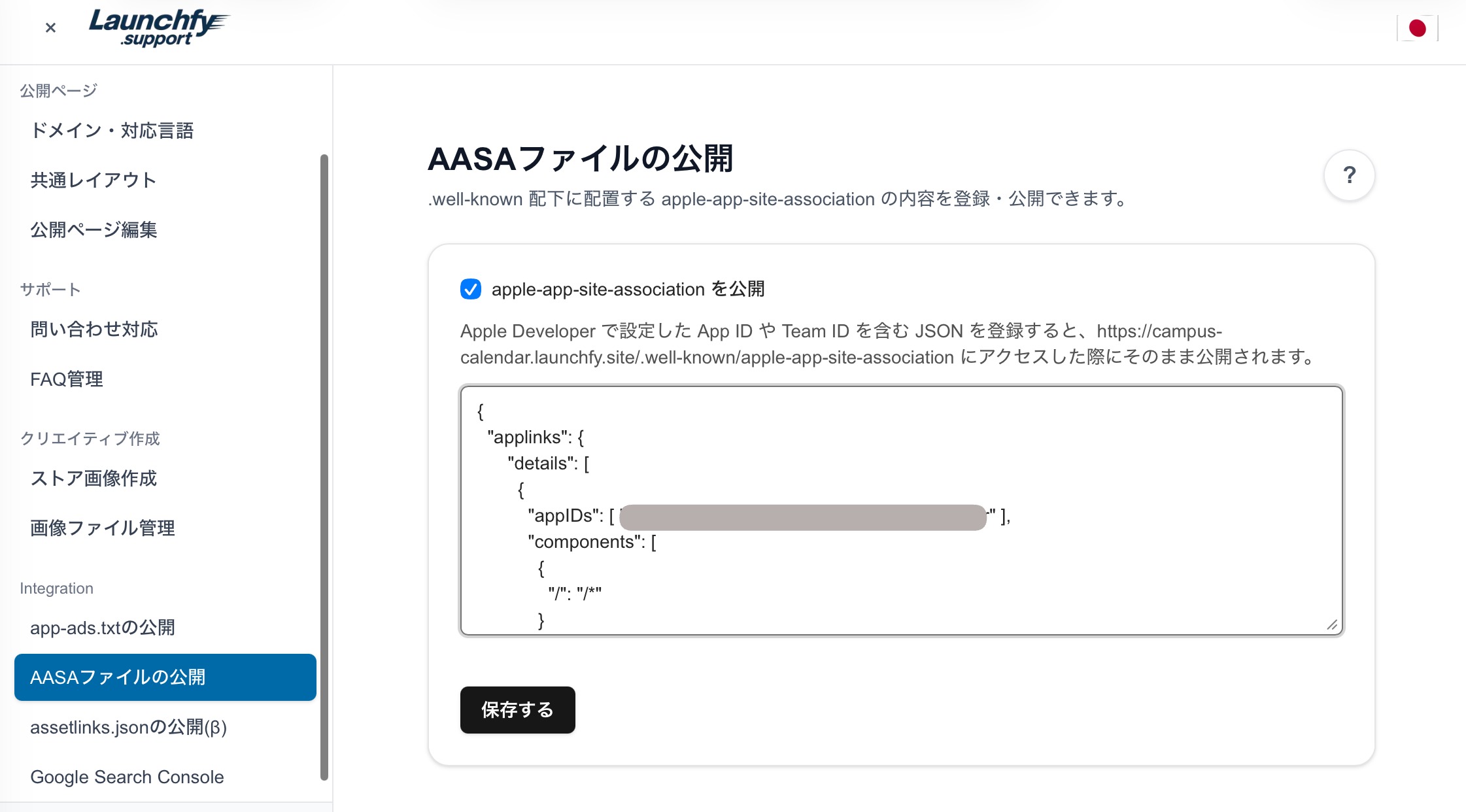Go to 共通レイアウト menu item
This screenshot has height=812, width=1466.
pyautogui.click(x=94, y=180)
